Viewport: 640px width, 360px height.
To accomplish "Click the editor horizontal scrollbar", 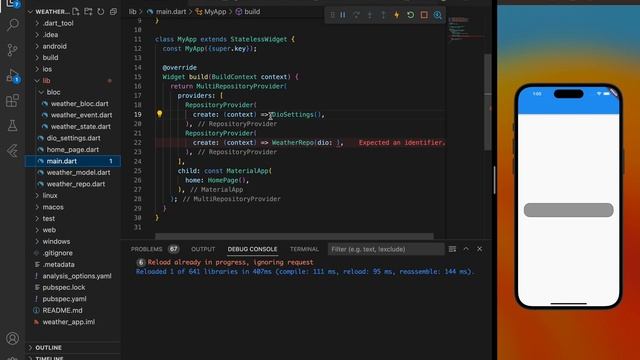I will [x=294, y=236].
